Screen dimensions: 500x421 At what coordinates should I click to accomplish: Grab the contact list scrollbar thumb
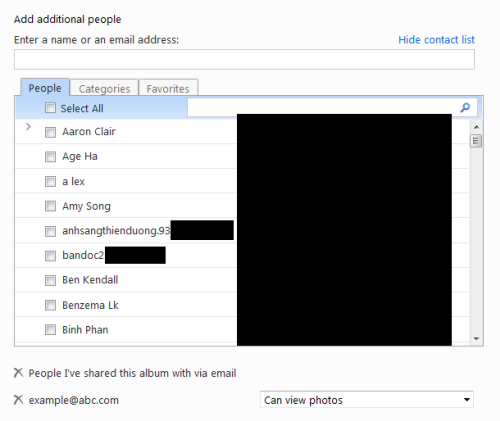point(476,141)
